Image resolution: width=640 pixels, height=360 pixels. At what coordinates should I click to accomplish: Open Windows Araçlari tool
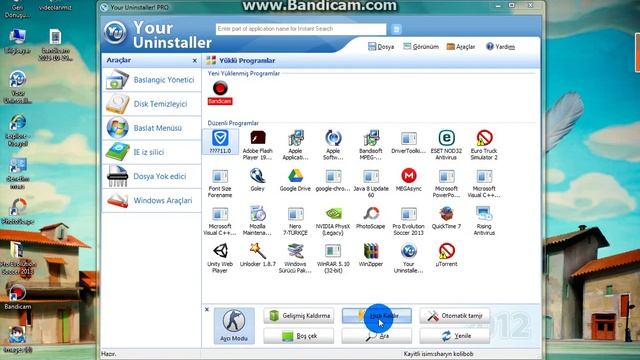pos(151,200)
